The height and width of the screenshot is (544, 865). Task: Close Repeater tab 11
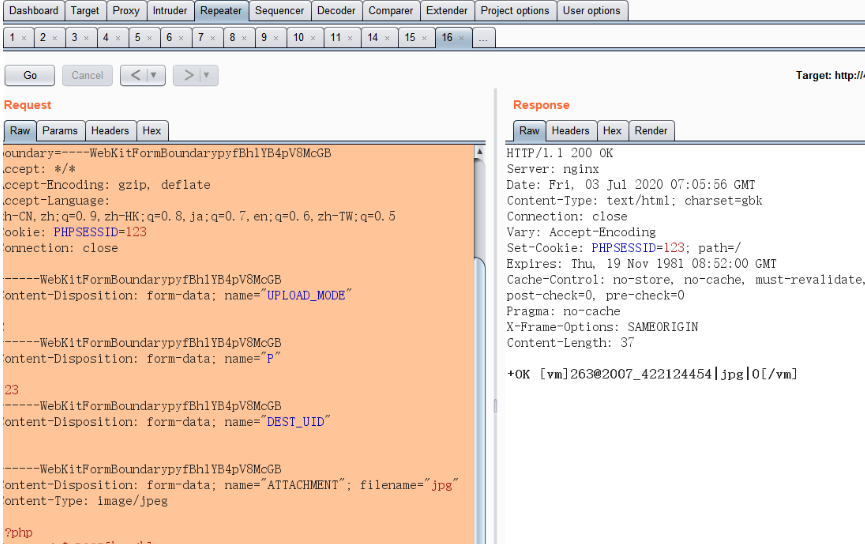[350, 38]
